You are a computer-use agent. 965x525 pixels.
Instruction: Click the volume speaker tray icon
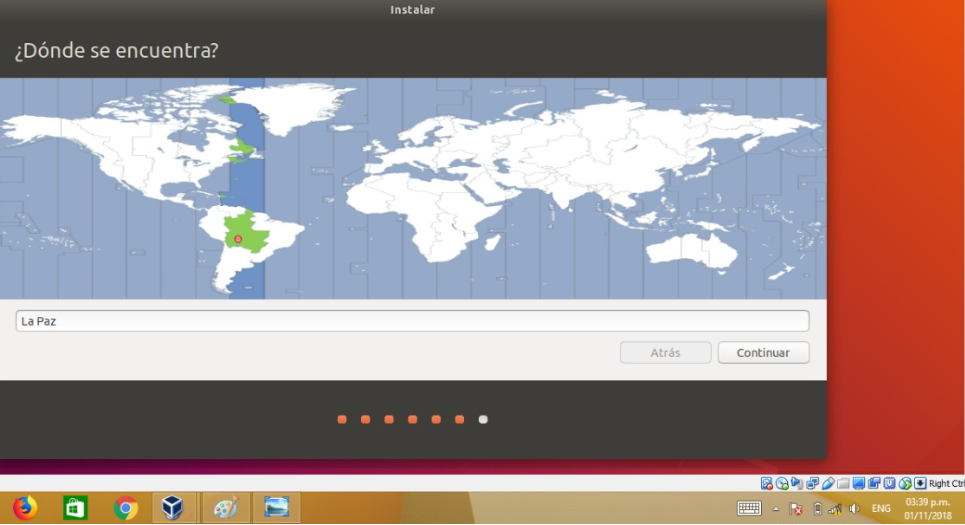click(x=854, y=508)
